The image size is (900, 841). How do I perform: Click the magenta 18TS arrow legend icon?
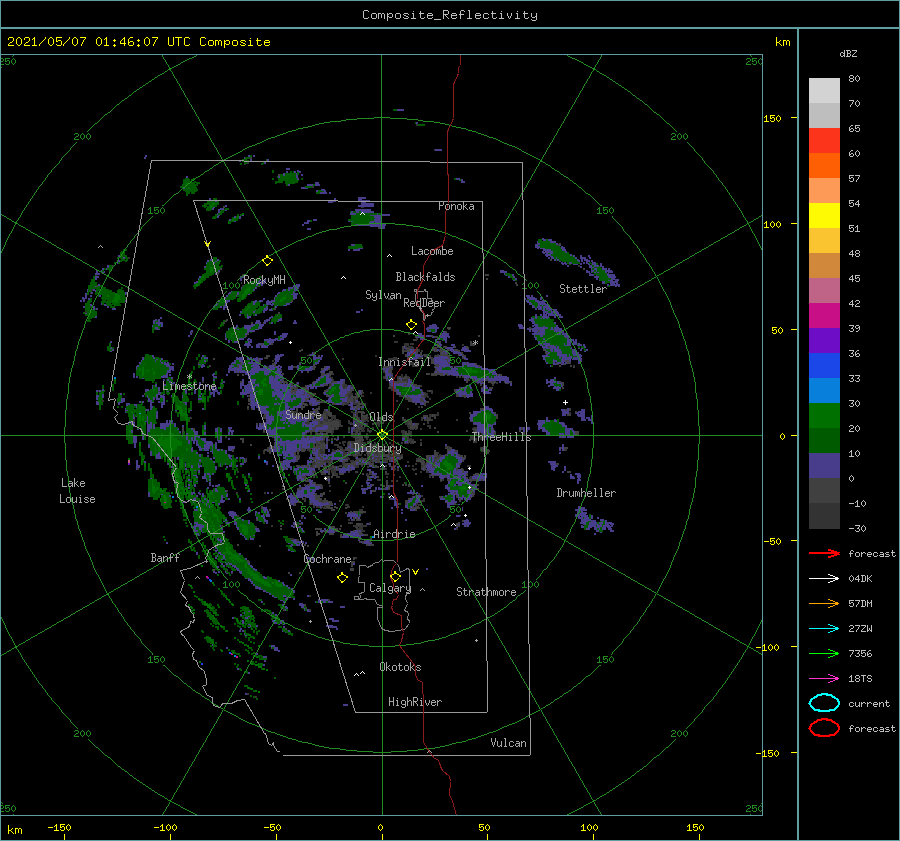[824, 678]
